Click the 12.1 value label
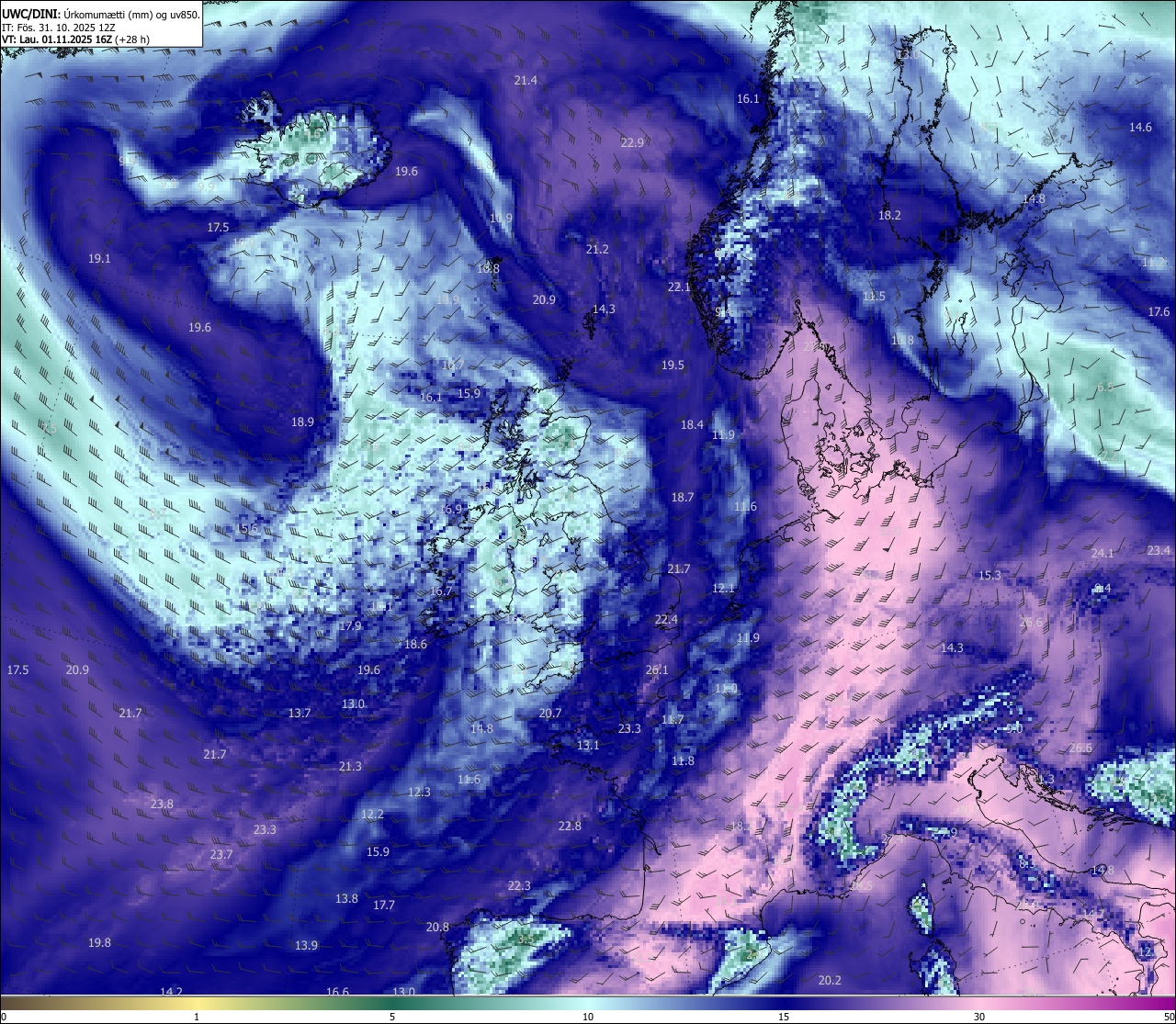1176x1024 pixels. point(723,589)
